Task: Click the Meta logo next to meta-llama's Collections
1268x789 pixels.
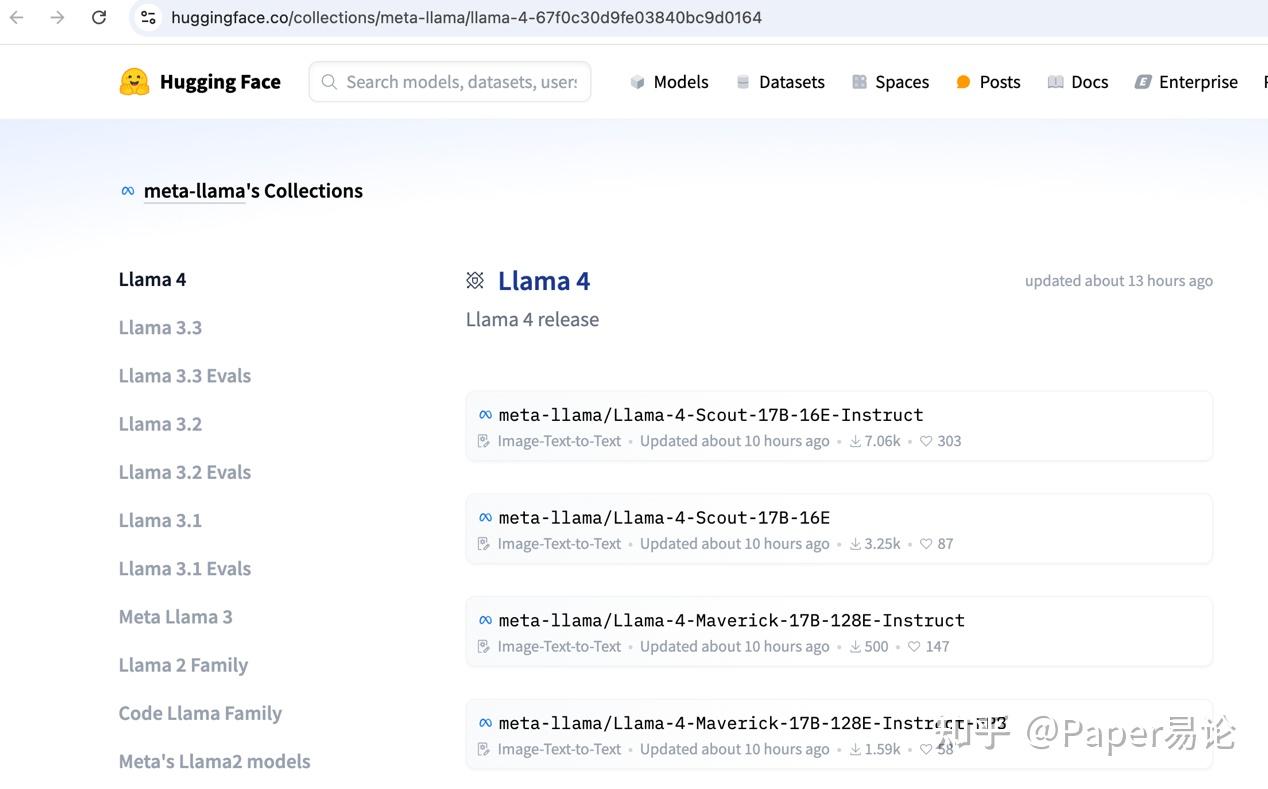Action: (127, 191)
